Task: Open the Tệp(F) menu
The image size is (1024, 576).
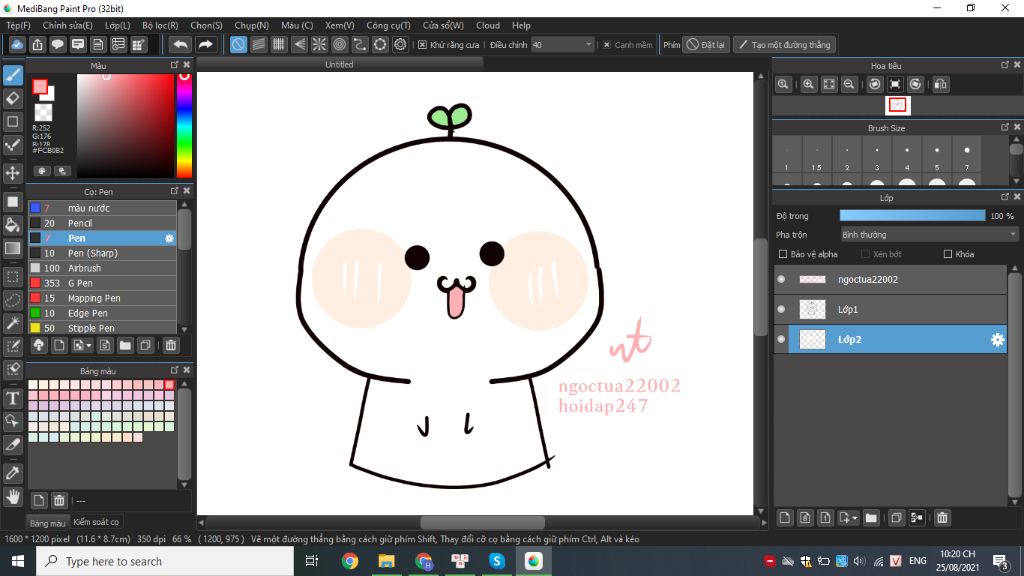Action: 18,25
